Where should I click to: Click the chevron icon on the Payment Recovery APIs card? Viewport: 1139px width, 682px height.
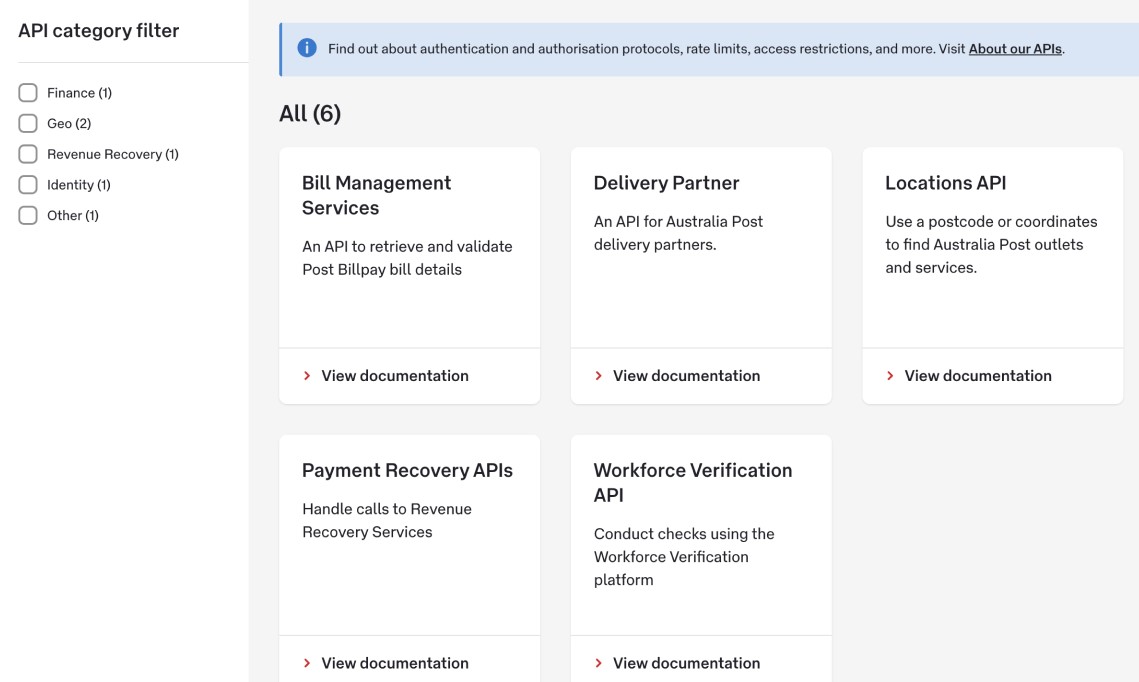point(307,663)
